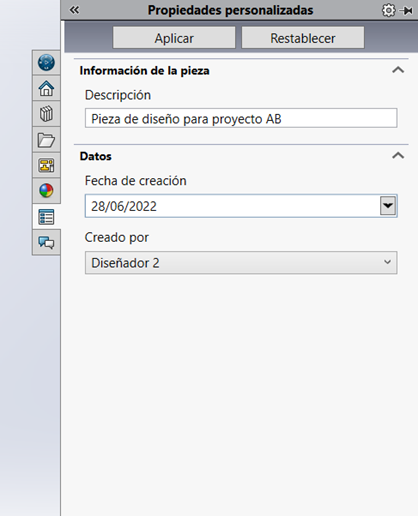Open the File Explorer folder tab
The height and width of the screenshot is (516, 418).
[x=46, y=140]
